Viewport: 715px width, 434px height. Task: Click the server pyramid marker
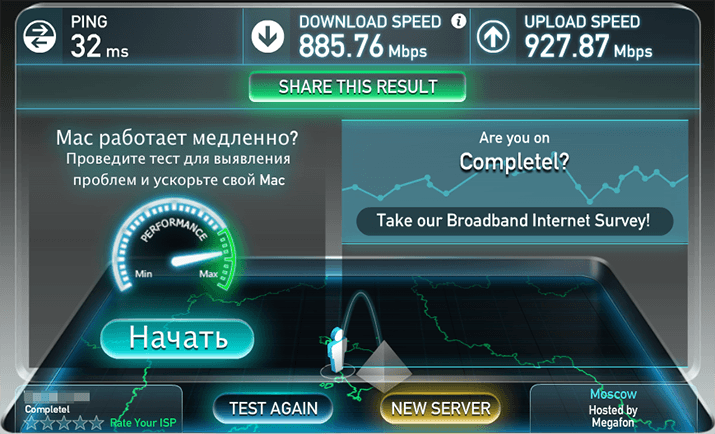[x=384, y=367]
